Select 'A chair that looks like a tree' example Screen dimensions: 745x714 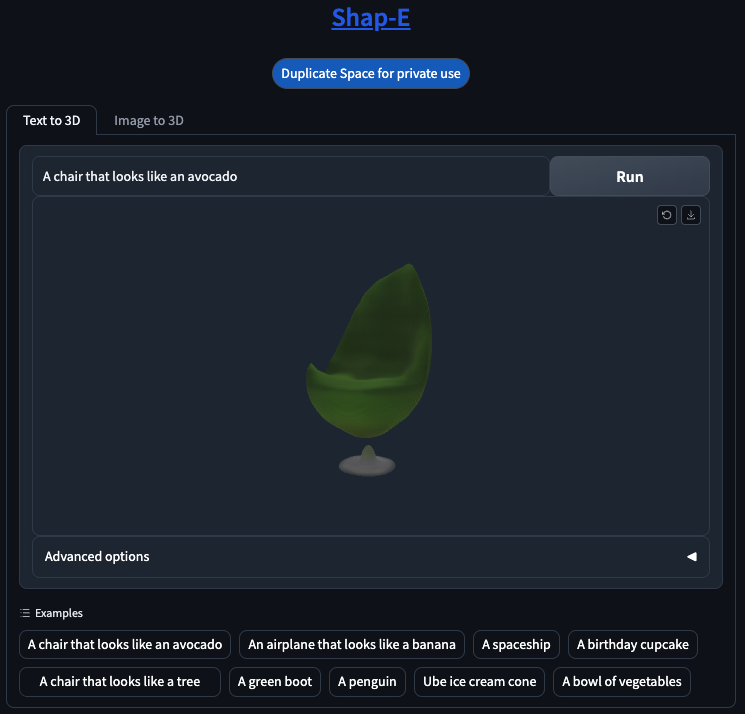click(x=120, y=682)
